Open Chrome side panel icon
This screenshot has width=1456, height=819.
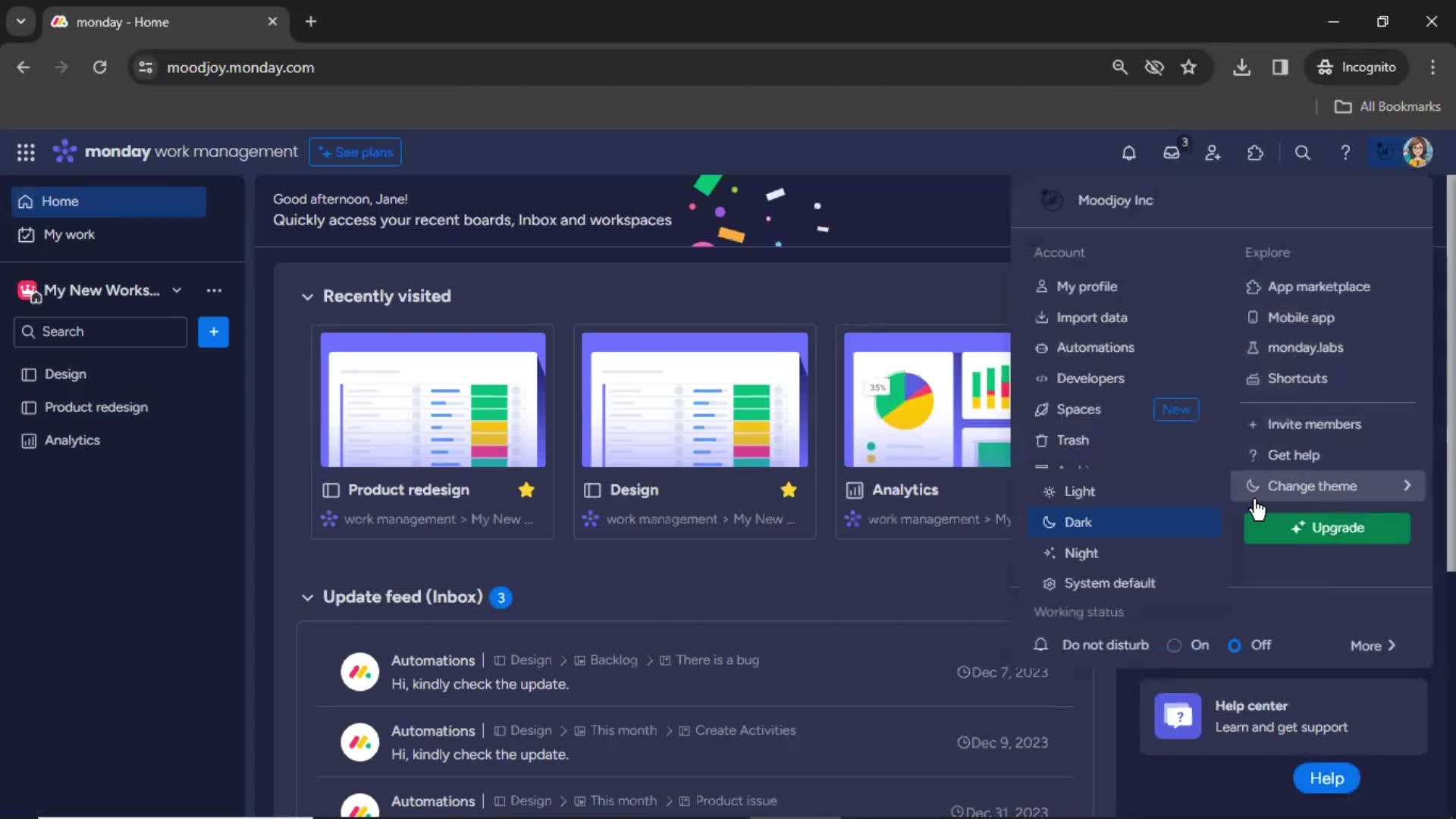(1280, 67)
